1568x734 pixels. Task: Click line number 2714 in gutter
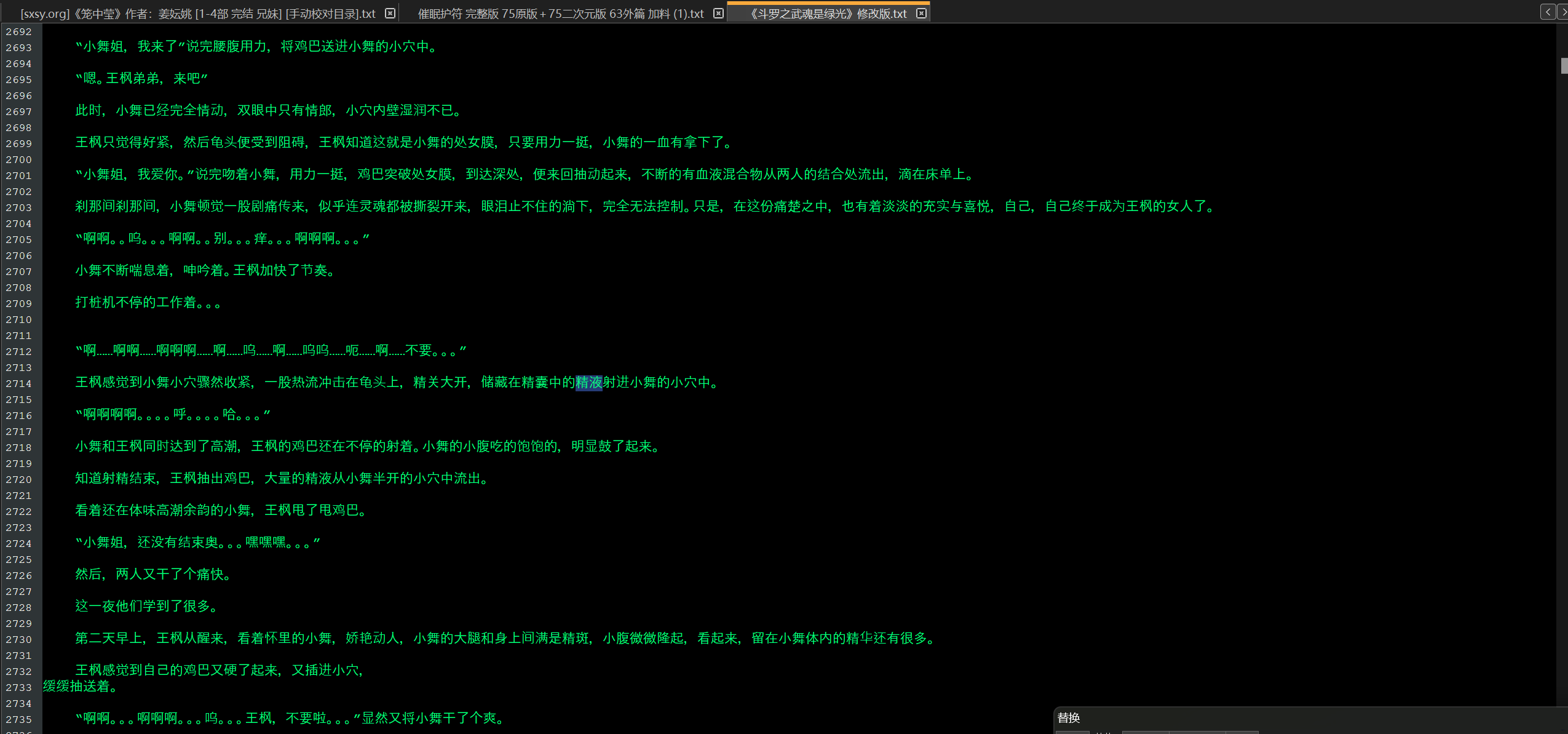coord(19,384)
